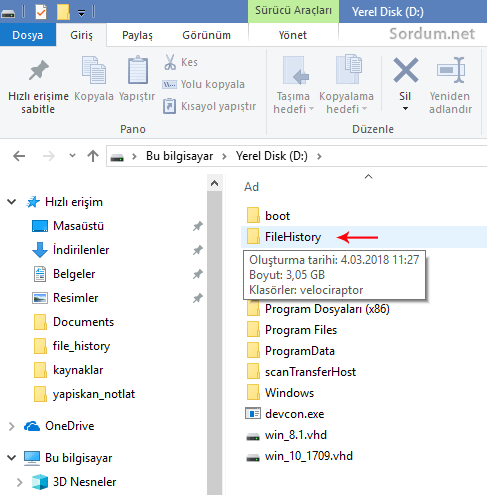Open the Dosya file menu

[x=28, y=35]
